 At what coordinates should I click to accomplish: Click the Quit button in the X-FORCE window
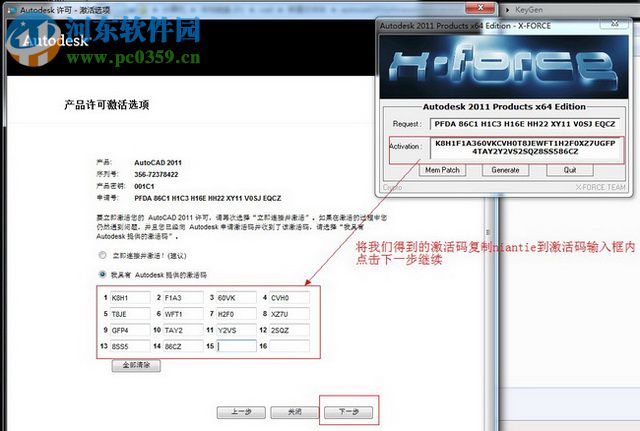click(x=570, y=170)
